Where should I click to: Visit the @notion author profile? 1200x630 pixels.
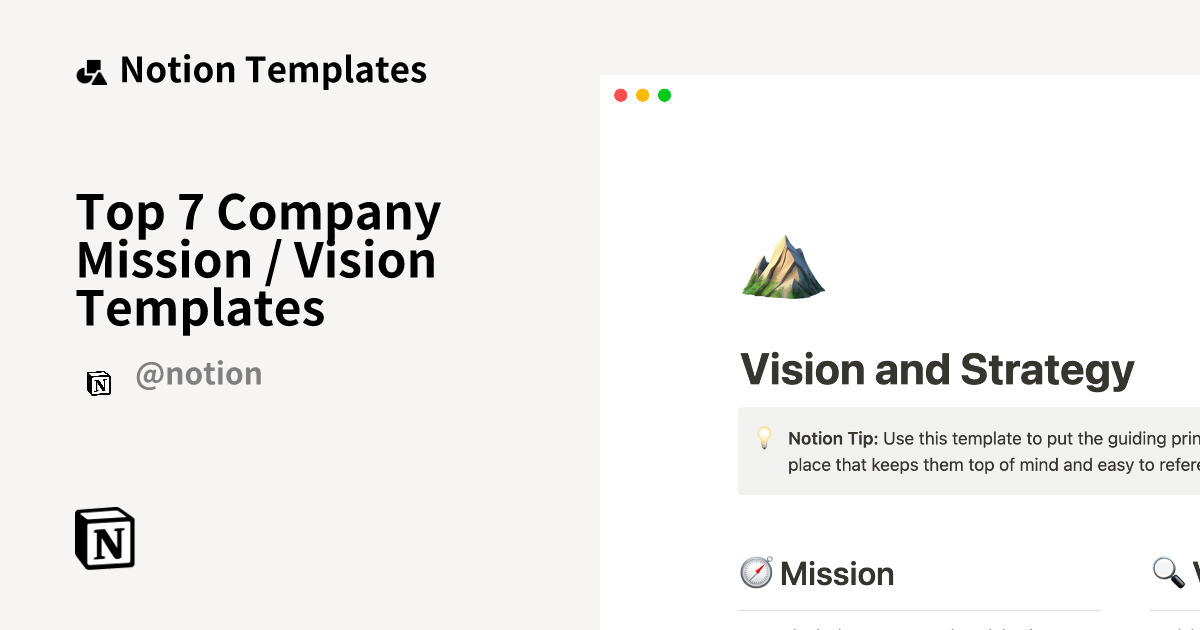click(198, 373)
